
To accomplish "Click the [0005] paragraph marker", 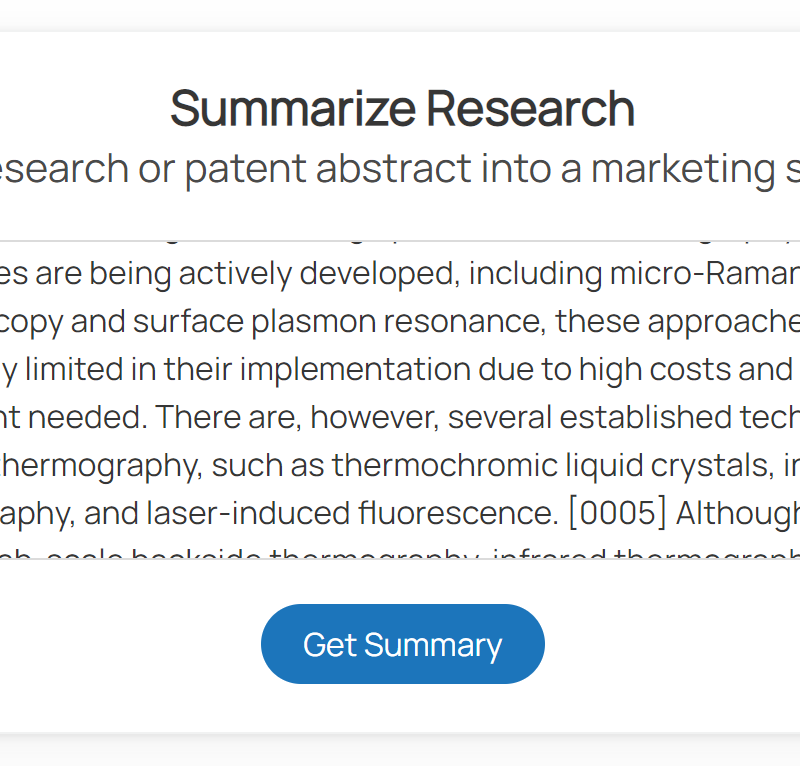I will coord(616,513).
